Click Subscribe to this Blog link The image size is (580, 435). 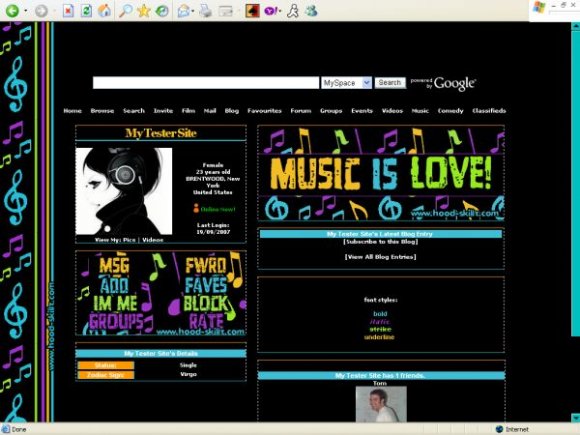[381, 242]
